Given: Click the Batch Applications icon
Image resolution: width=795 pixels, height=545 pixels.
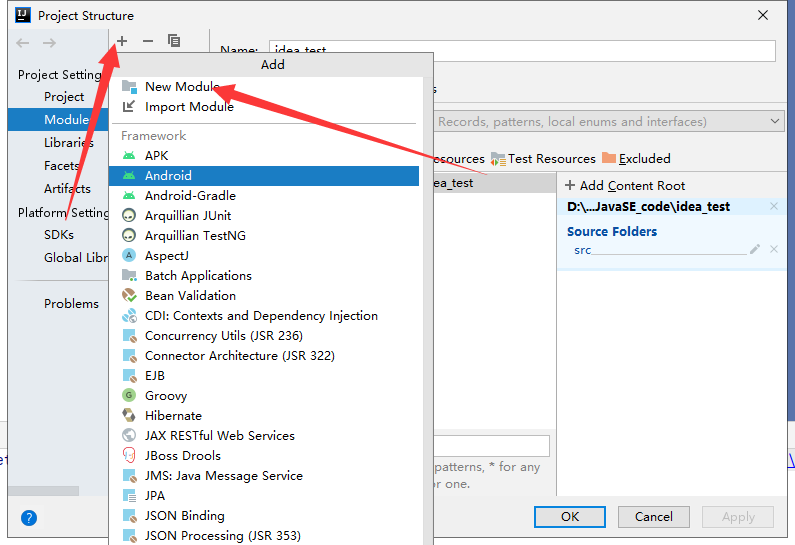Looking at the screenshot, I should click(x=129, y=276).
